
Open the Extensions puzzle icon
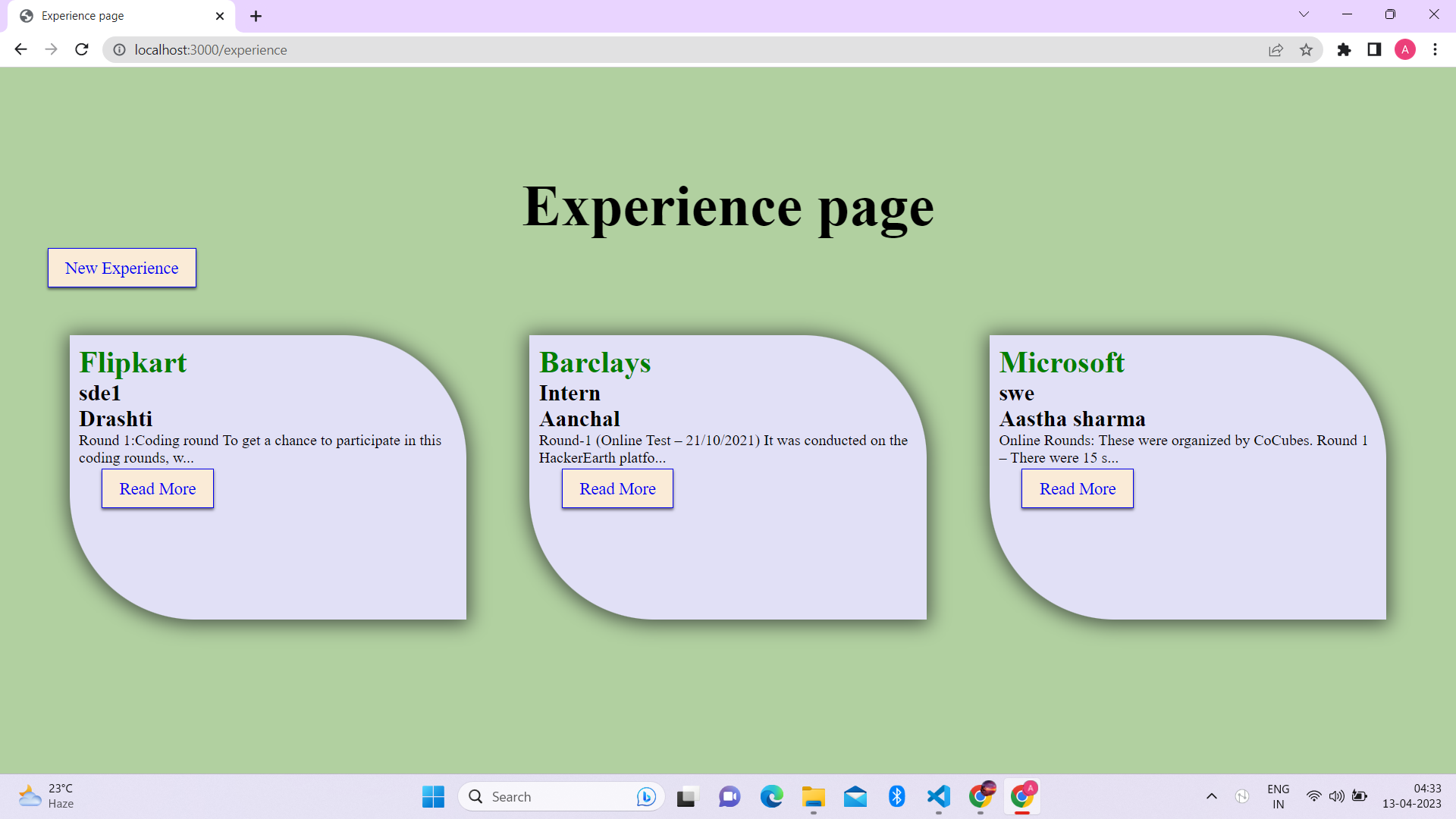click(x=1344, y=50)
